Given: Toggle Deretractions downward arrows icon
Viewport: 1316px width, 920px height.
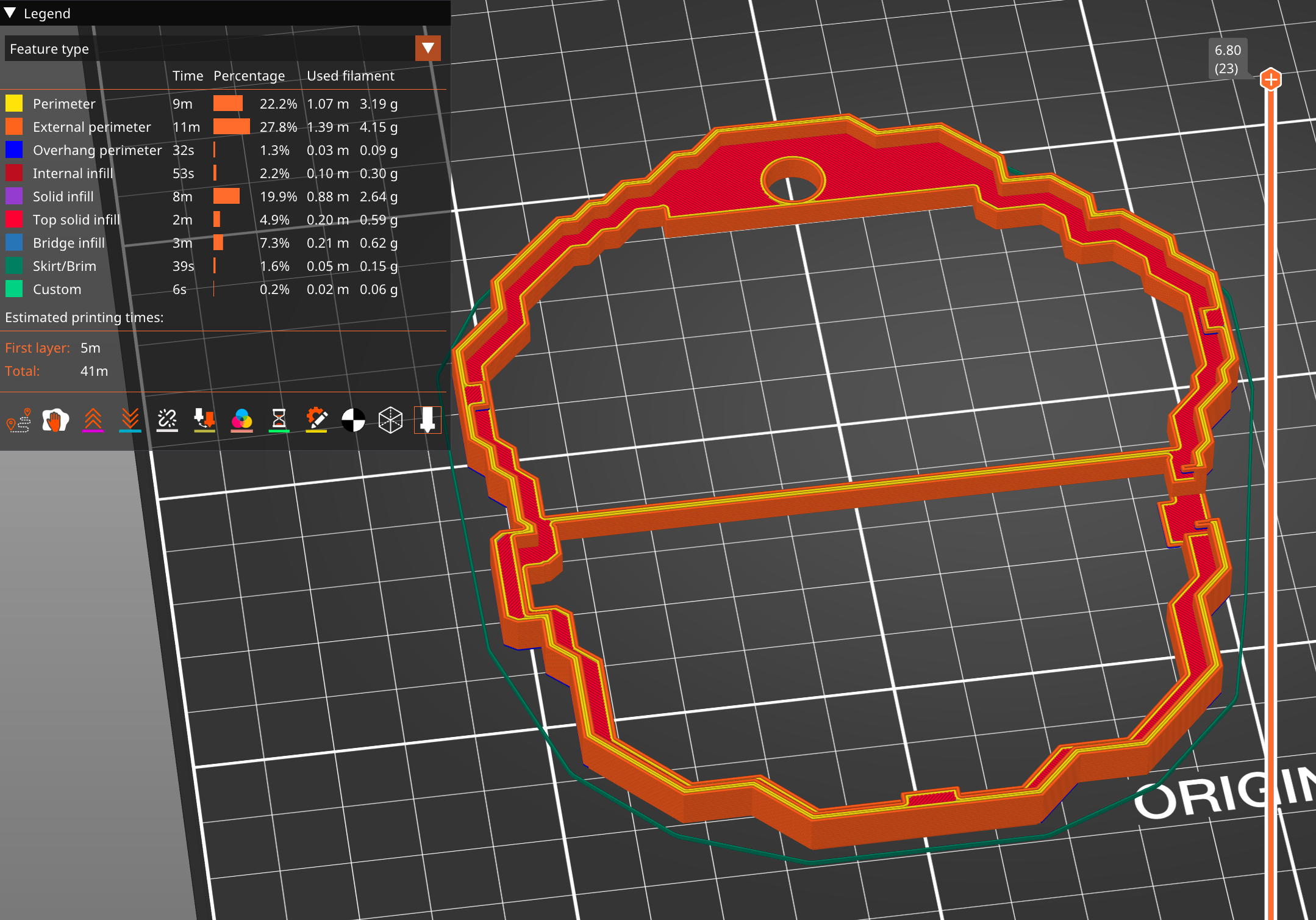Looking at the screenshot, I should (130, 420).
